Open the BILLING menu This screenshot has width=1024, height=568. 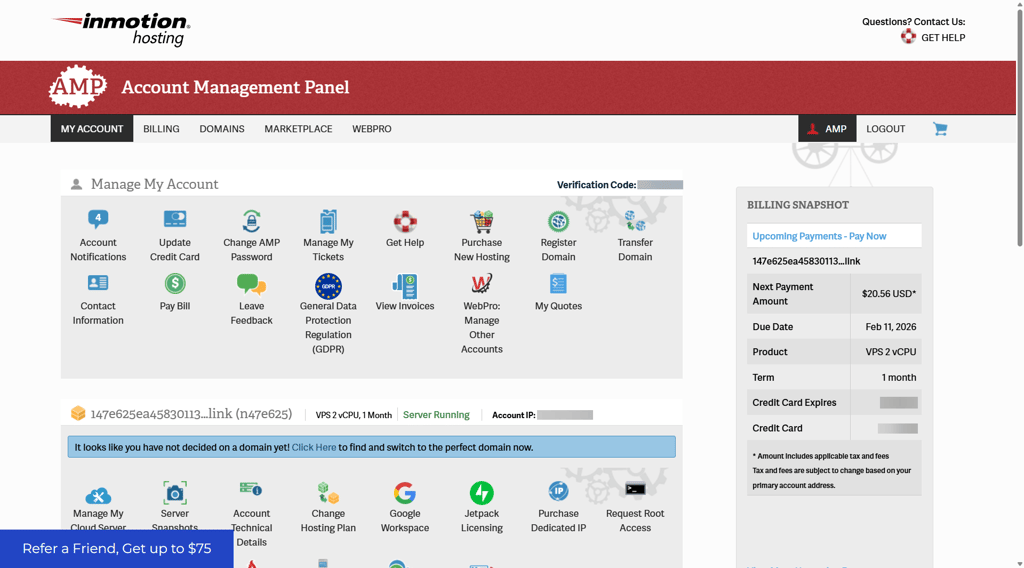click(161, 129)
